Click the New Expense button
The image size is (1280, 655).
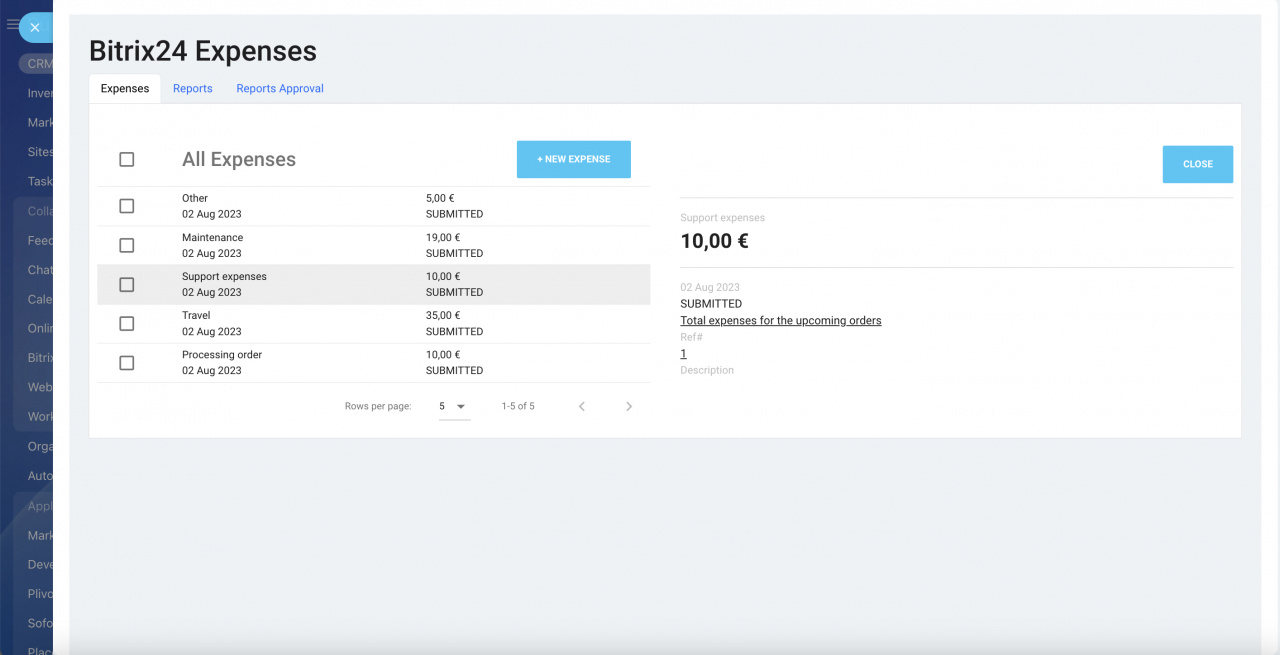pos(574,159)
